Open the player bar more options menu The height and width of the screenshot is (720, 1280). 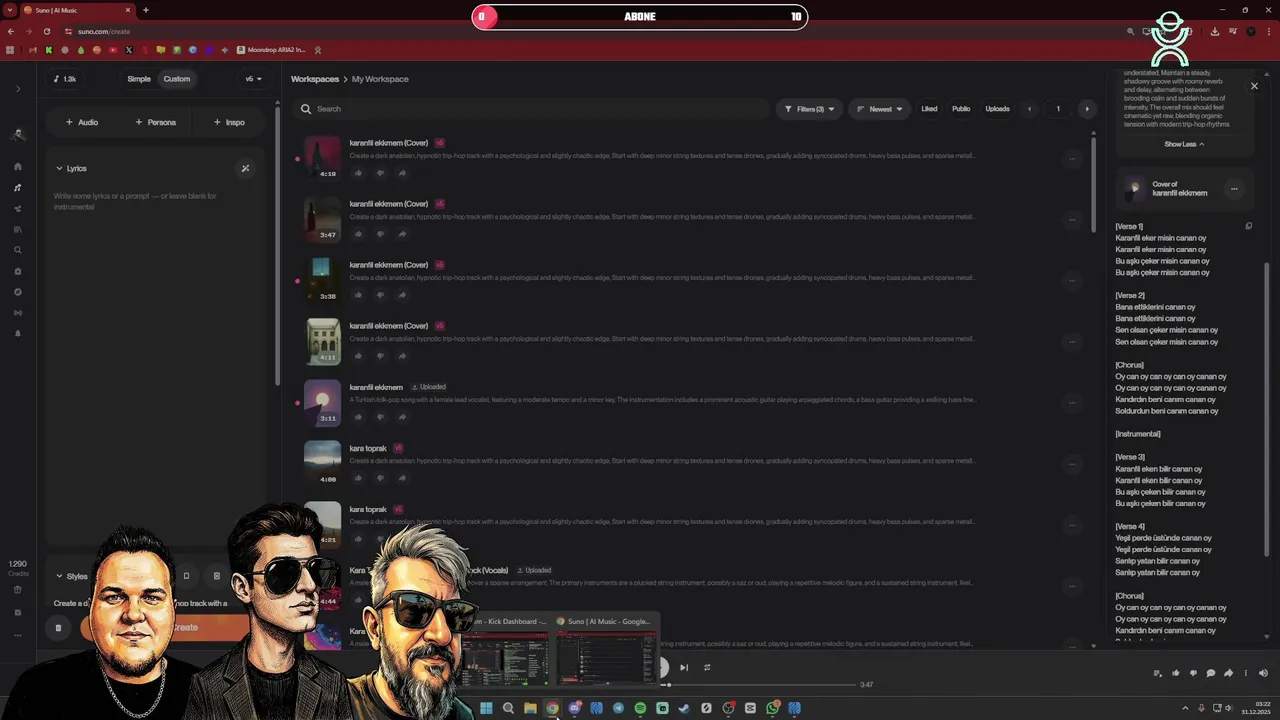(1245, 673)
